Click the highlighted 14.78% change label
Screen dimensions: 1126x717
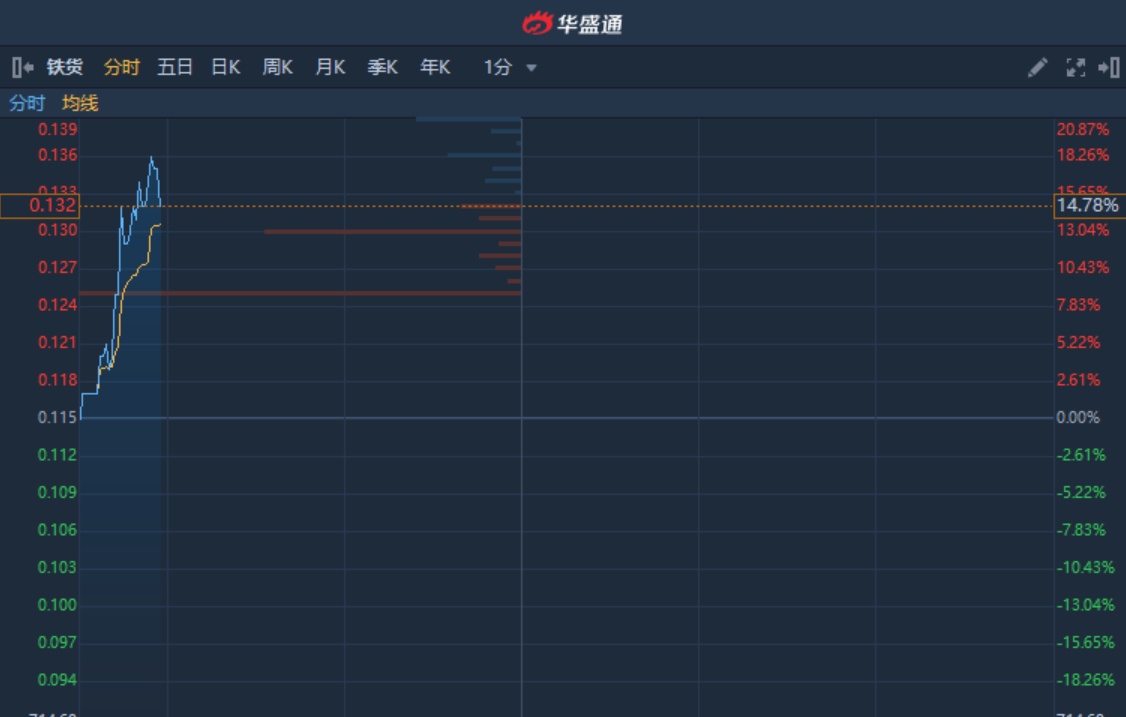(1089, 205)
